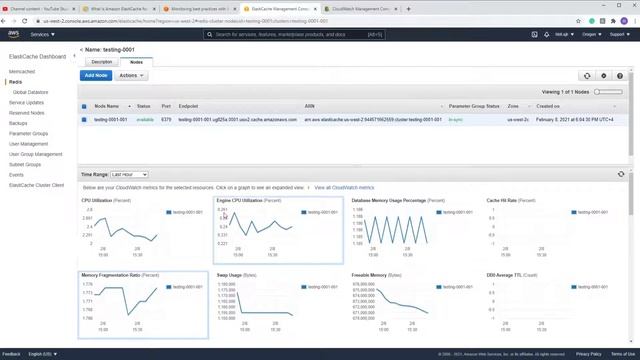Open View all CloudWatch metrics link
The height and width of the screenshot is (360, 640).
(344, 188)
